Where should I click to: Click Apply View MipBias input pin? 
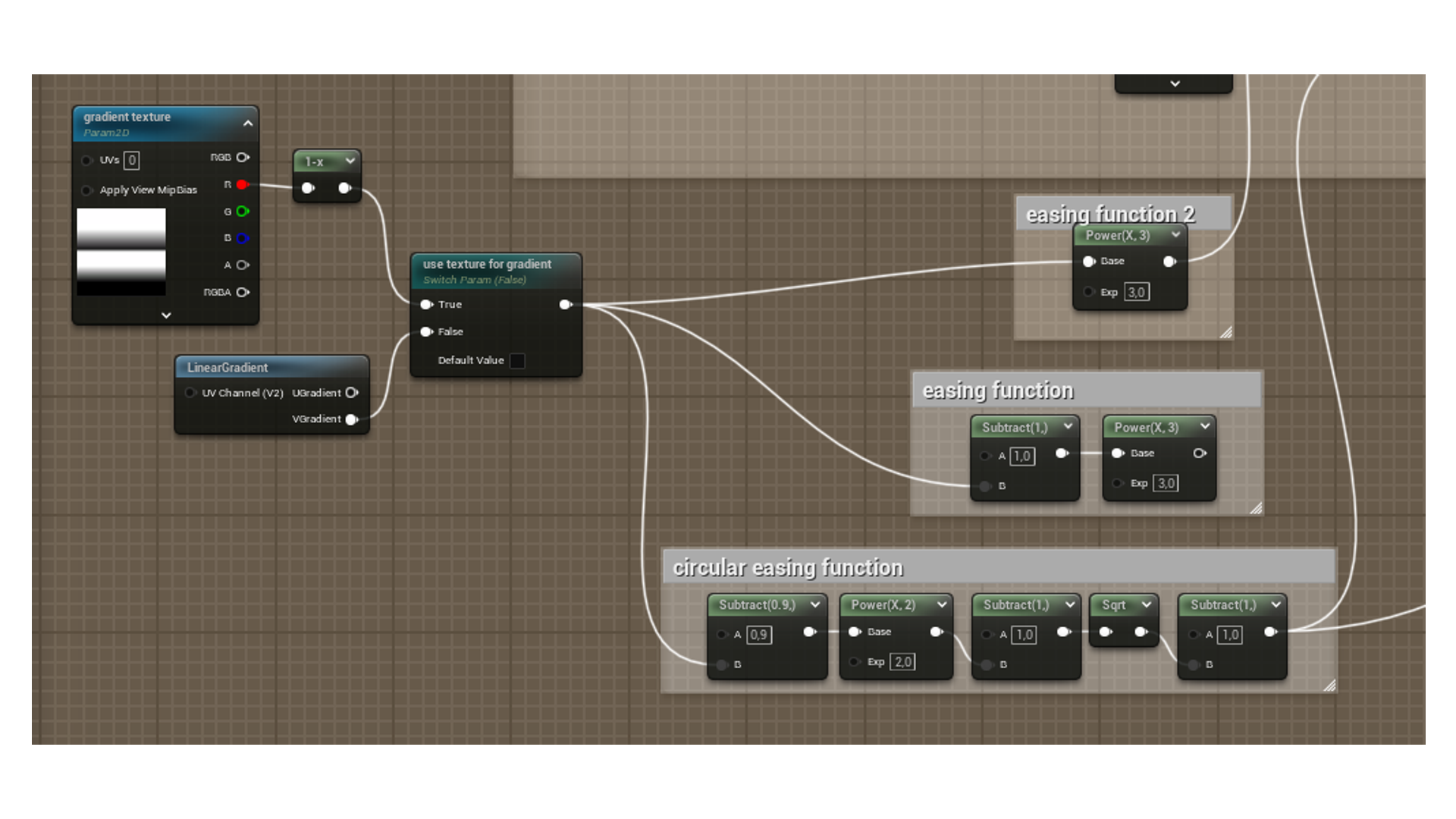tap(86, 190)
